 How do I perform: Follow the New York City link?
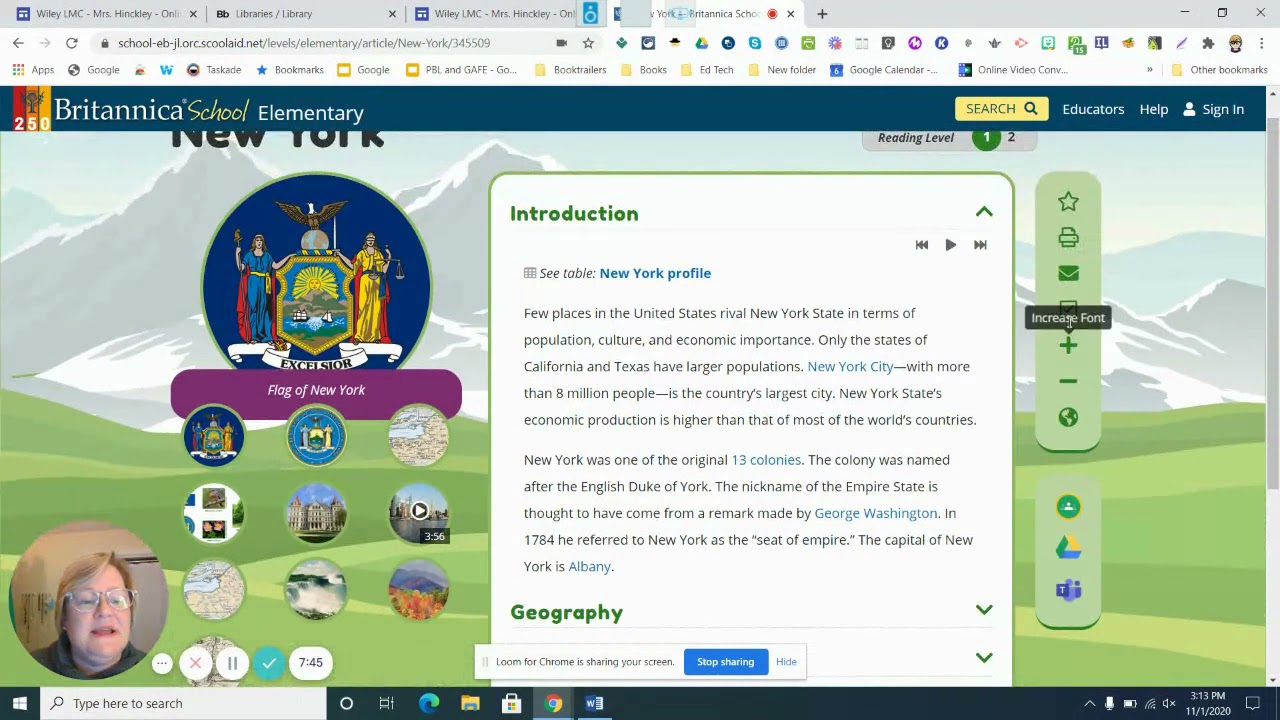850,366
